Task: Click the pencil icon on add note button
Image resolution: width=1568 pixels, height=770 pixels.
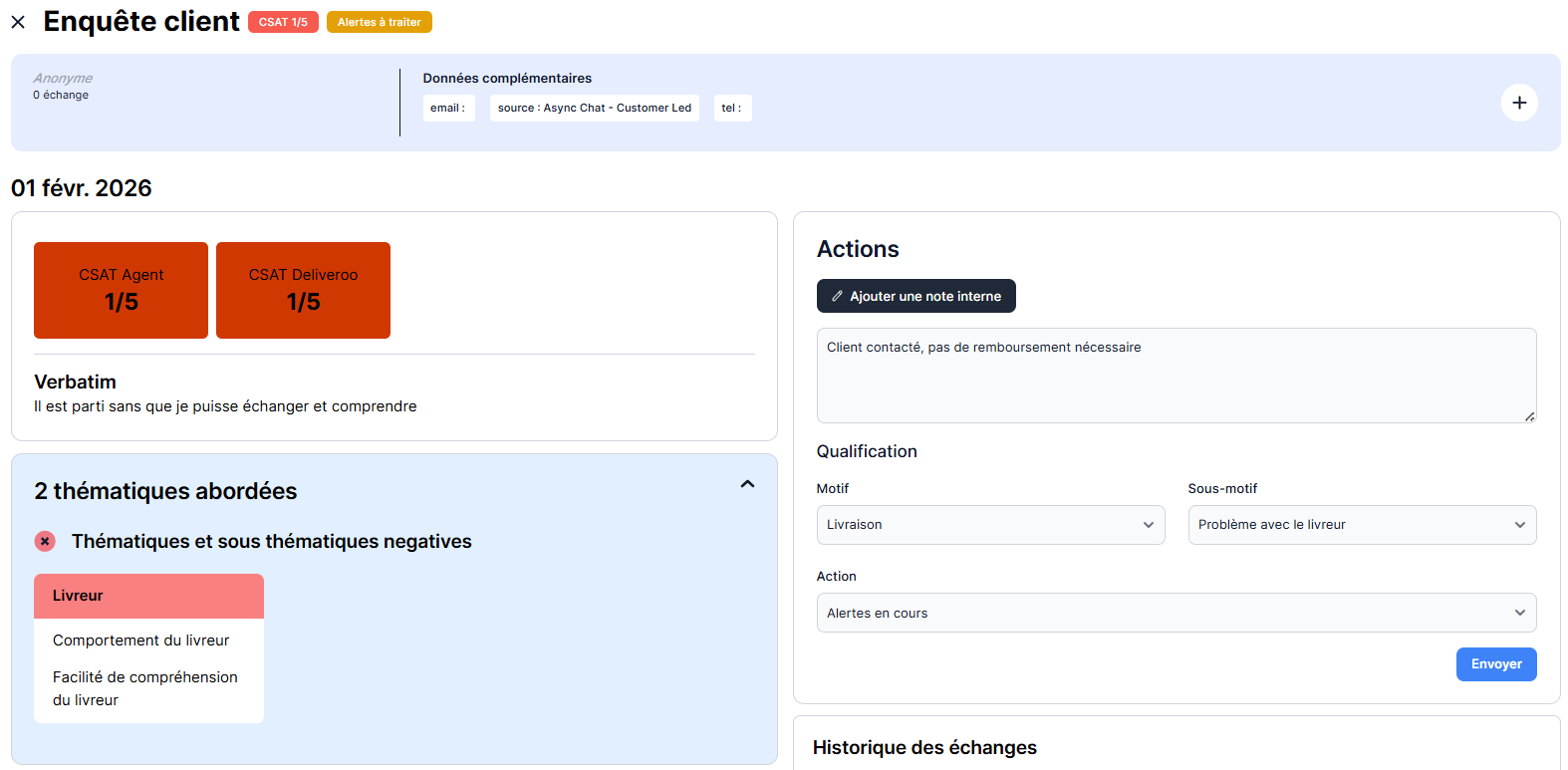Action: coord(837,296)
